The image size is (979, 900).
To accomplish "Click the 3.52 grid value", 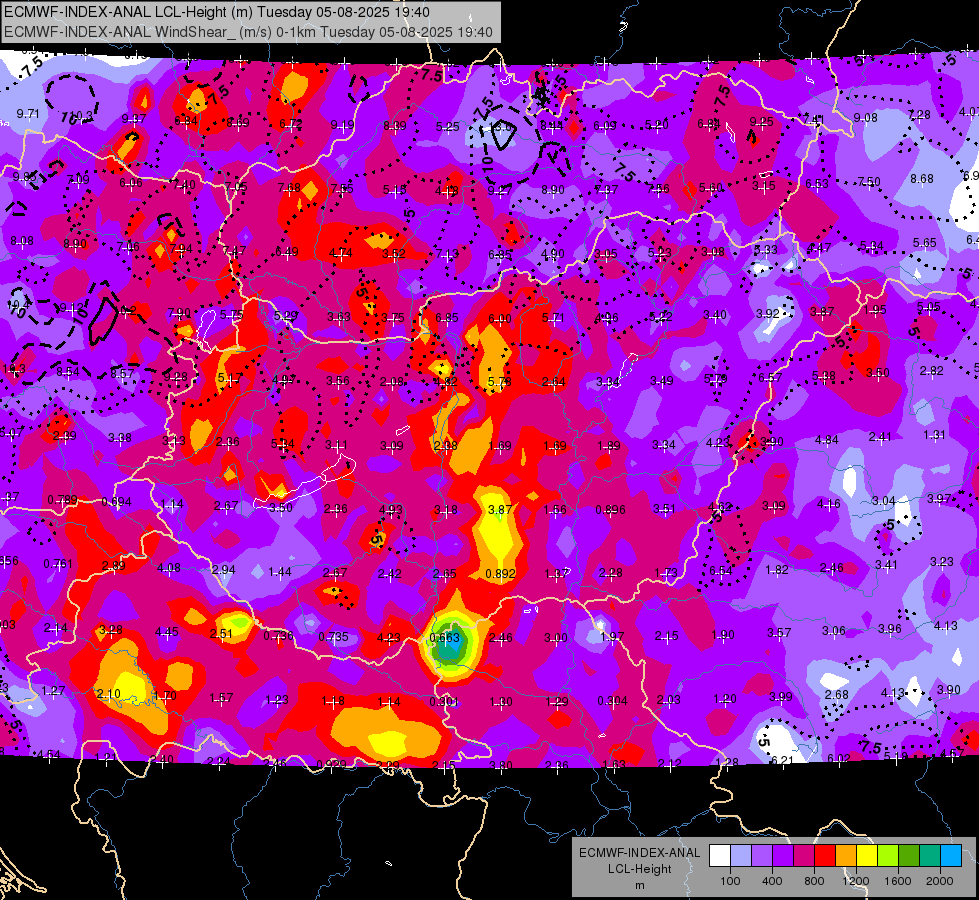I will [x=394, y=254].
